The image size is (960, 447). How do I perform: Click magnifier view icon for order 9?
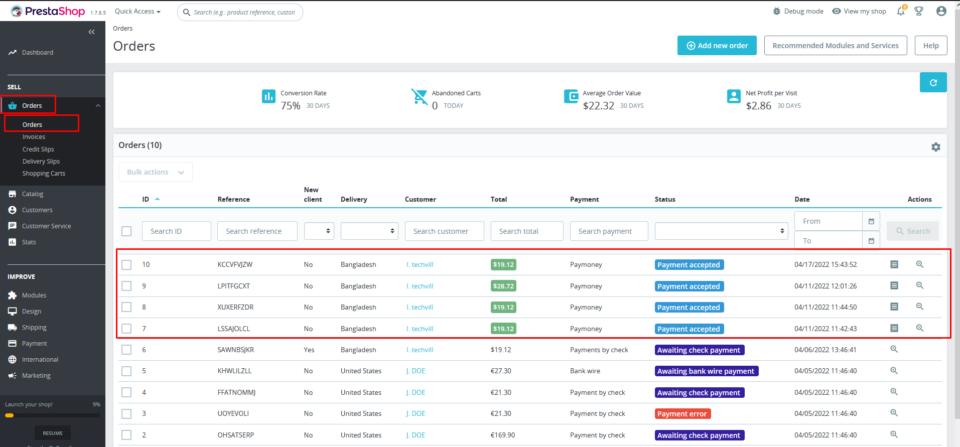920,286
